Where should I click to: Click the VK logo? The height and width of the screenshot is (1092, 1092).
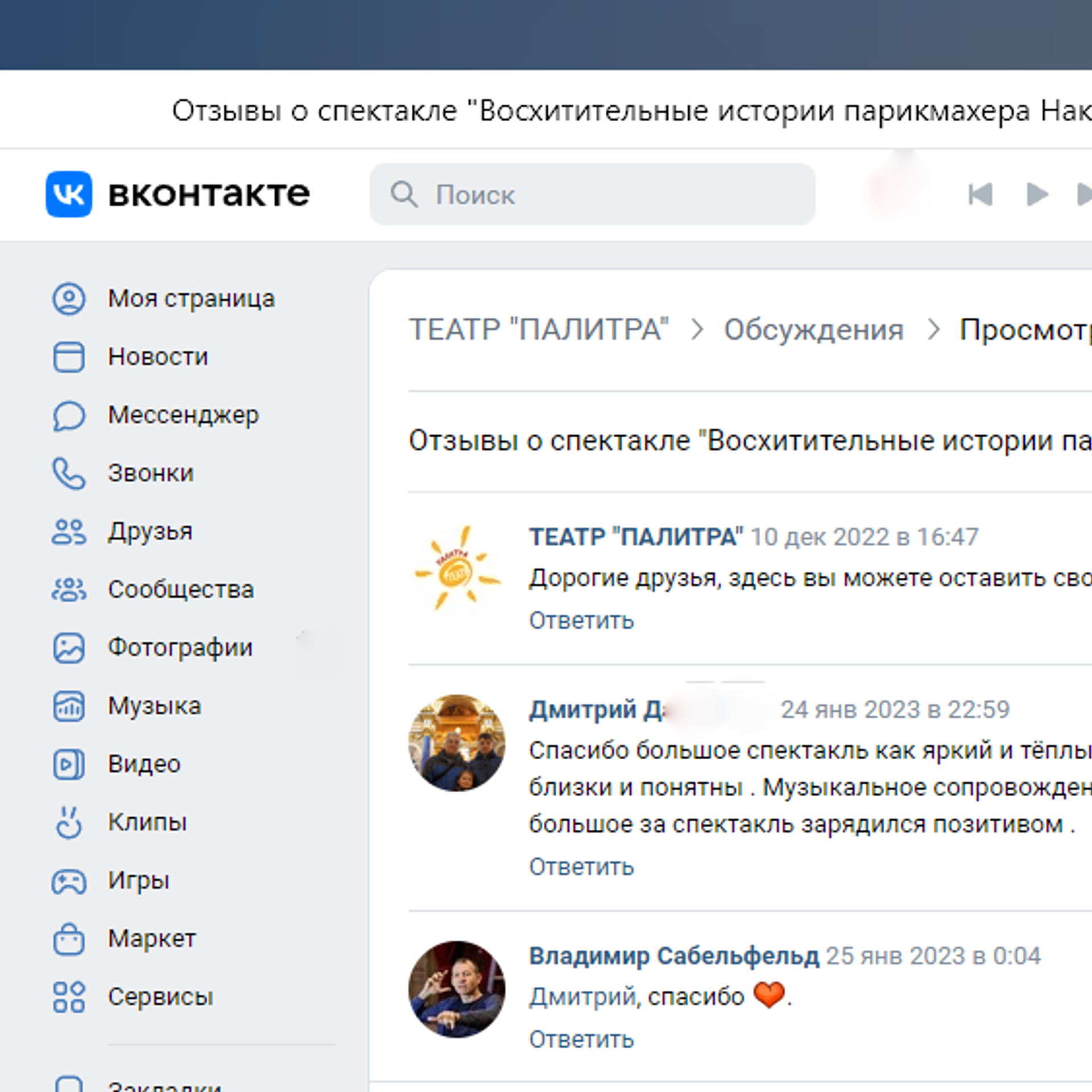68,195
